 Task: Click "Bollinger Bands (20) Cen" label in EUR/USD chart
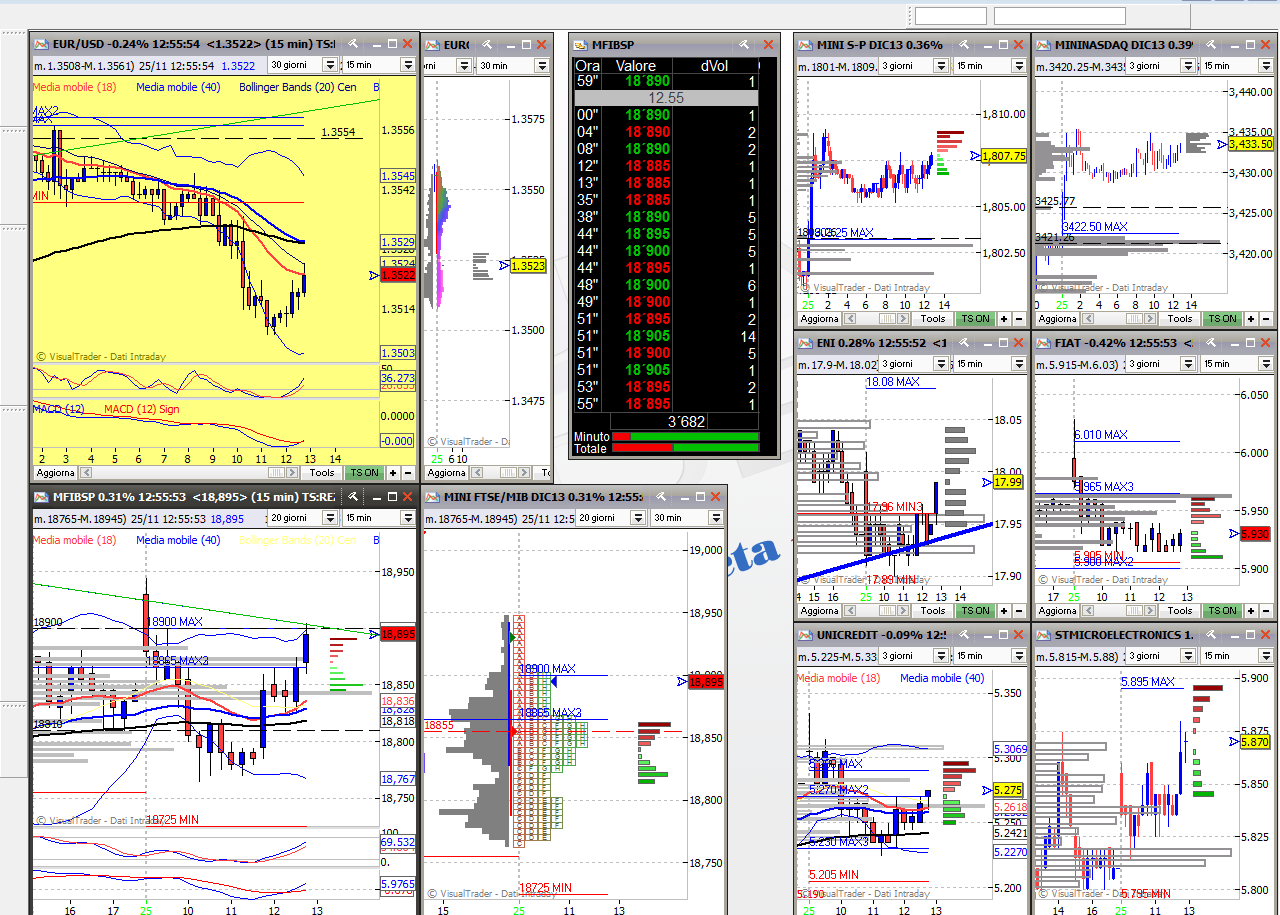[297, 87]
